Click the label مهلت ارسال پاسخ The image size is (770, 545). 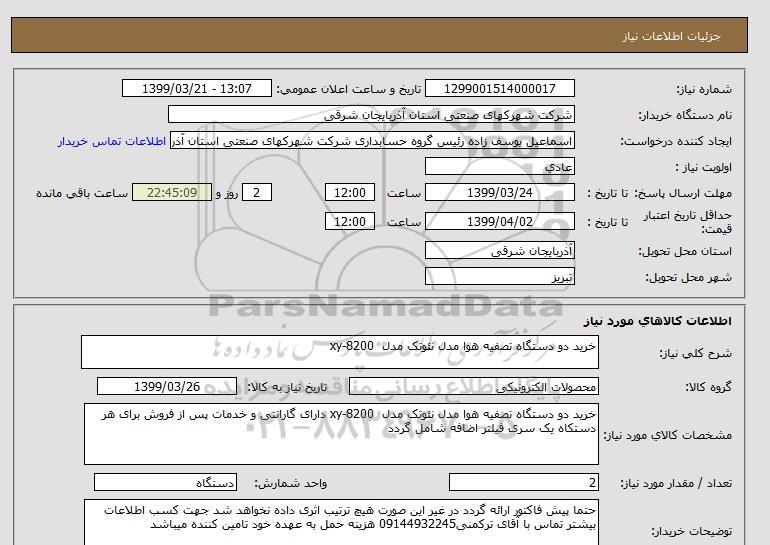coord(682,193)
